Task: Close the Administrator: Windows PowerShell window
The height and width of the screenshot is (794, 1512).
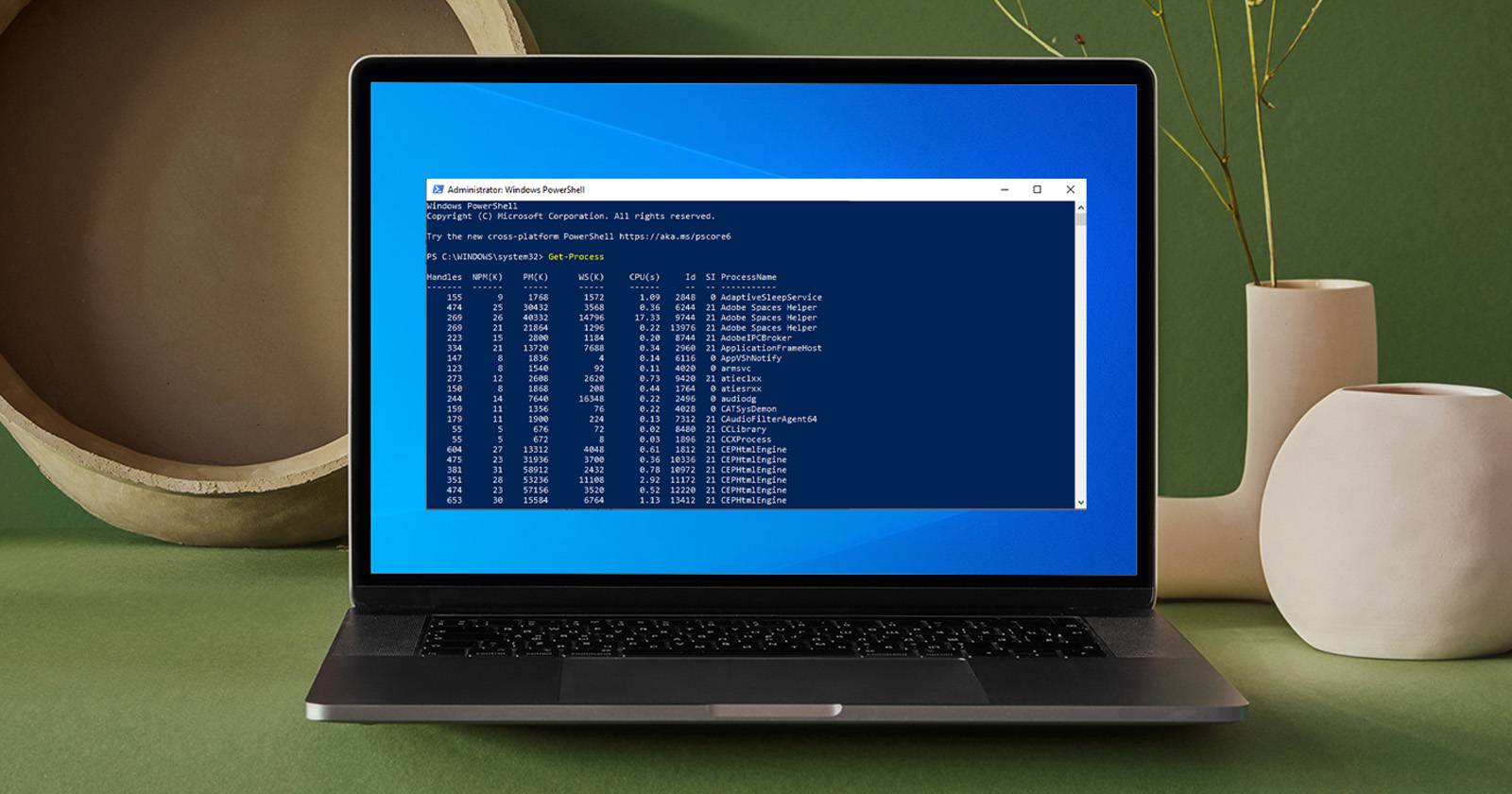Action: [x=1070, y=190]
